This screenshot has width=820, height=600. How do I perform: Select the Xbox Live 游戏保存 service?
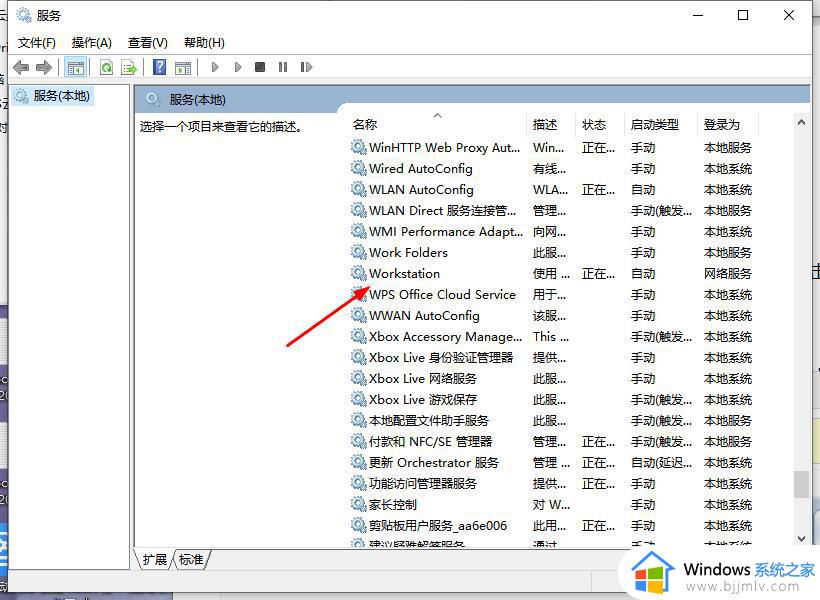coord(551,400)
